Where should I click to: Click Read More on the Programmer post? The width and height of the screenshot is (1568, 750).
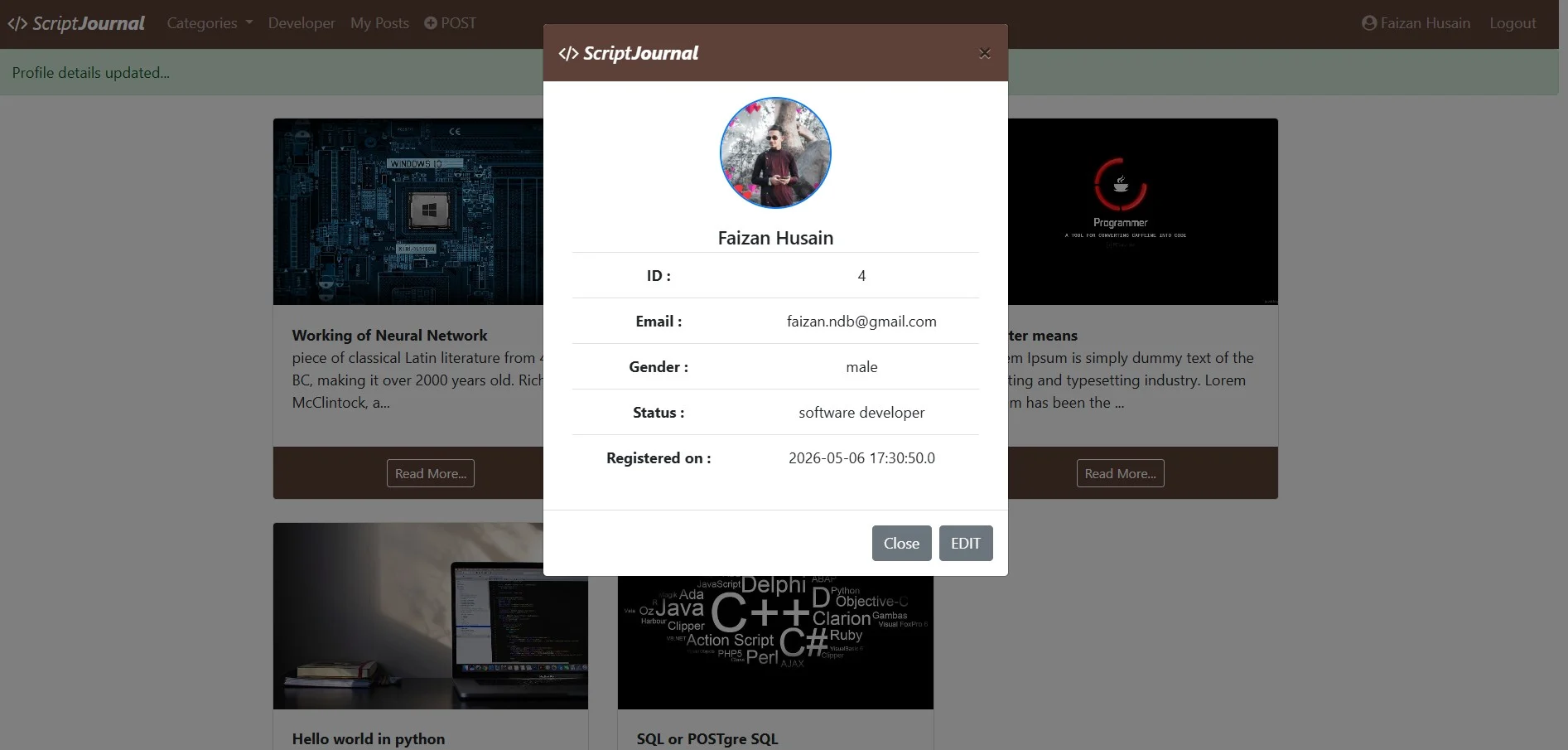1120,473
